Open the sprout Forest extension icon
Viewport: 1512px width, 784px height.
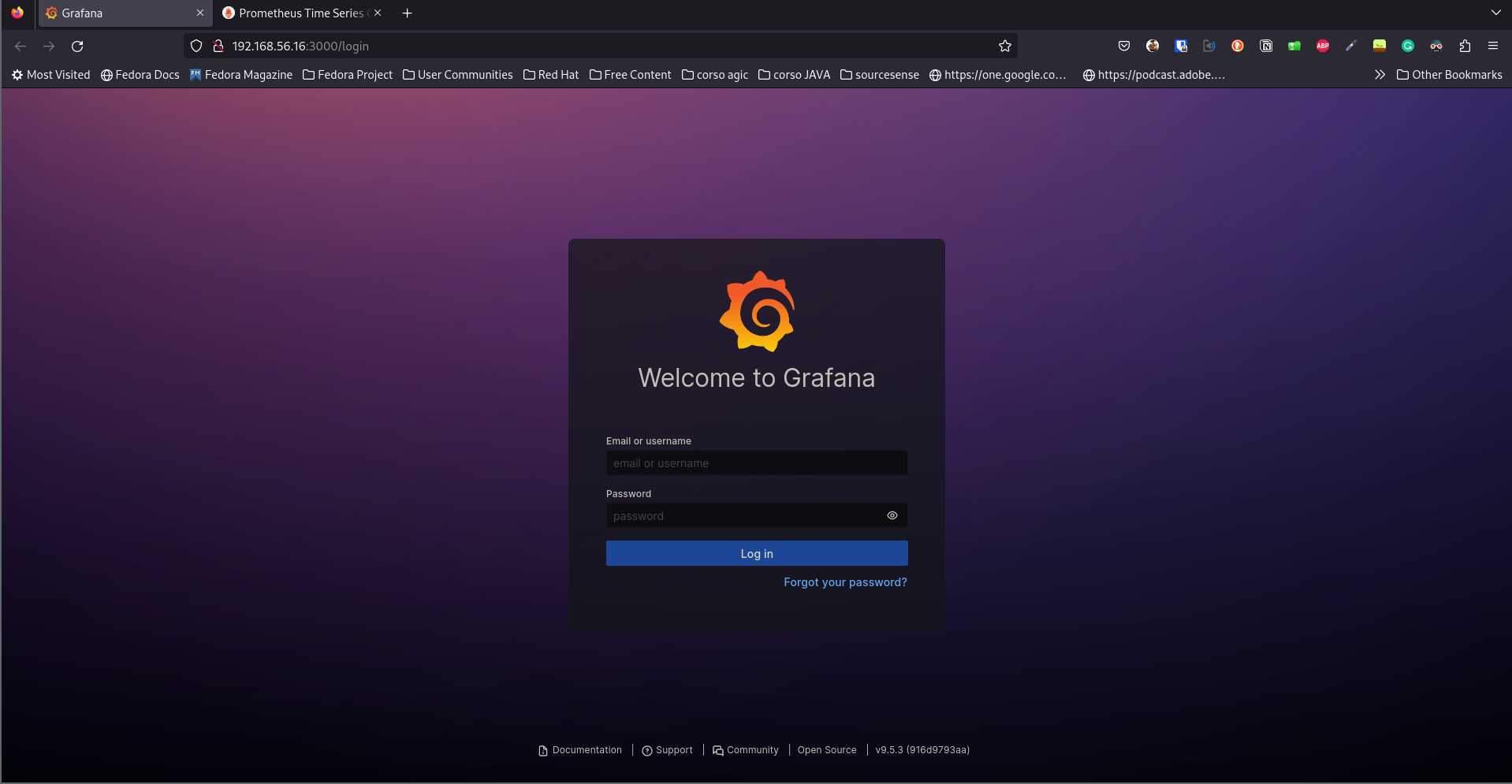(1380, 46)
